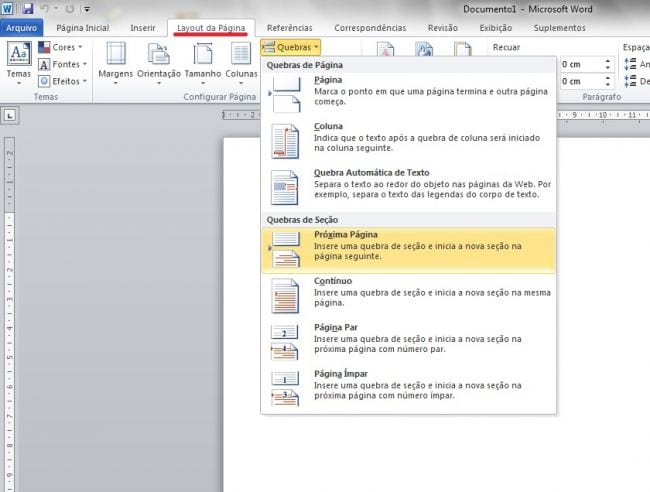Choose Página Ímpar section break
This screenshot has height=492, width=650.
click(409, 389)
